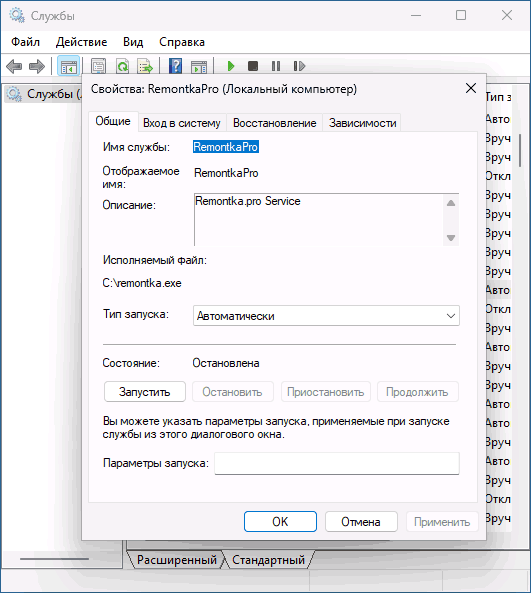Open the Вид menu
The height and width of the screenshot is (593, 531).
(x=133, y=42)
